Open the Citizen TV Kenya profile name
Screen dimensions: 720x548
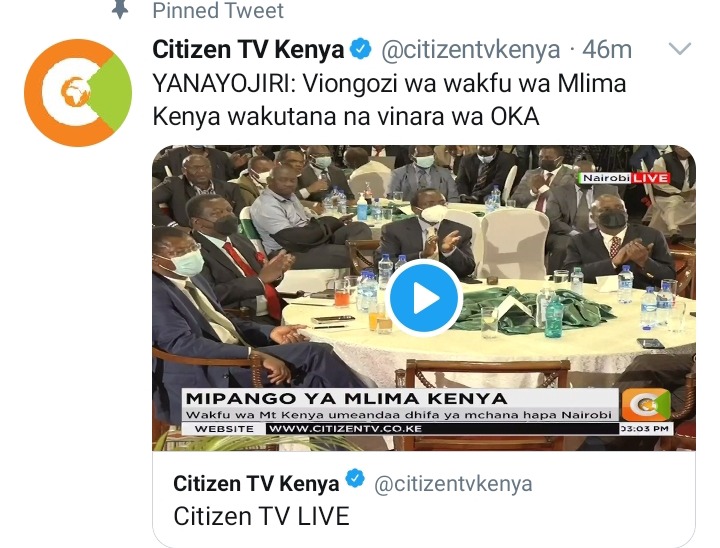[248, 50]
